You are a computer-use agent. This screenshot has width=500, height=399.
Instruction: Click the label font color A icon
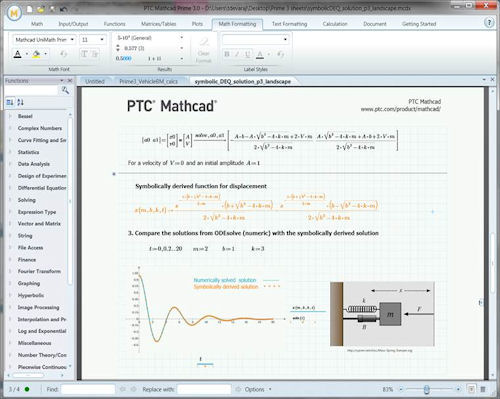pos(260,54)
